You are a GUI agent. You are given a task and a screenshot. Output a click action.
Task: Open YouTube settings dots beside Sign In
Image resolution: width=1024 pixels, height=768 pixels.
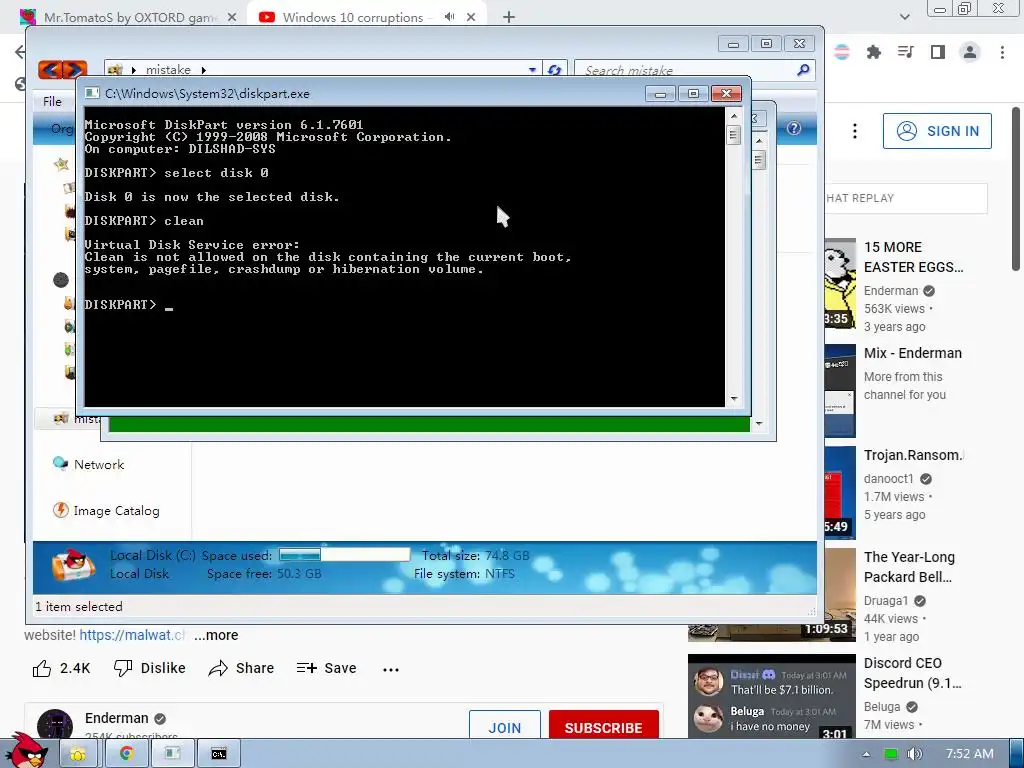tap(854, 131)
